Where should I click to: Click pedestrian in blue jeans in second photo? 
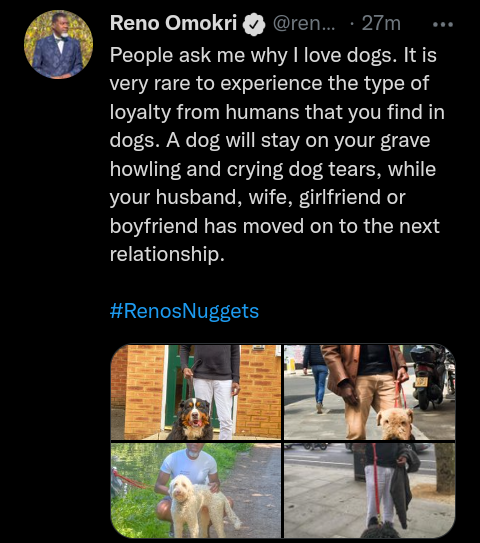tap(317, 378)
